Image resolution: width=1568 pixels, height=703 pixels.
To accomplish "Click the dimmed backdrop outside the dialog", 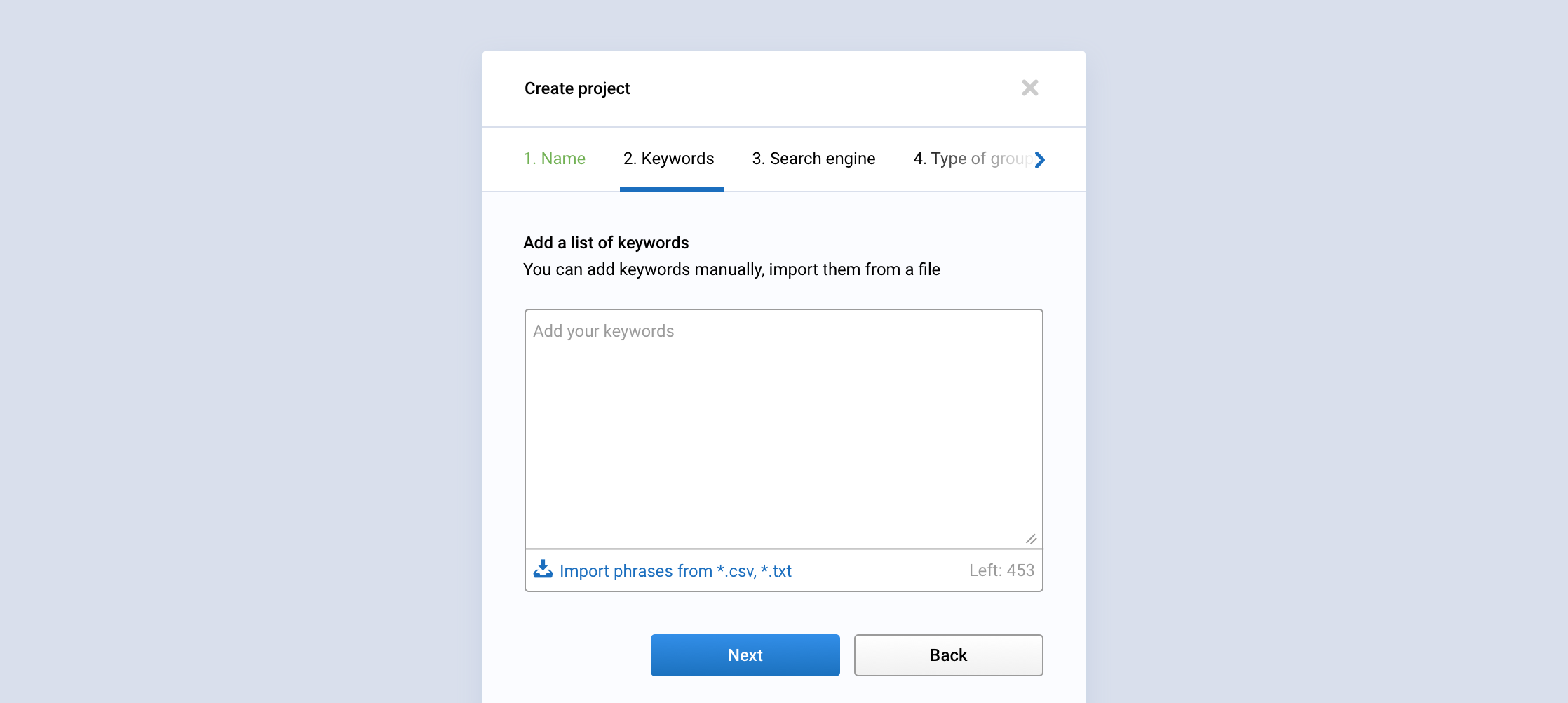I will pos(238,351).
